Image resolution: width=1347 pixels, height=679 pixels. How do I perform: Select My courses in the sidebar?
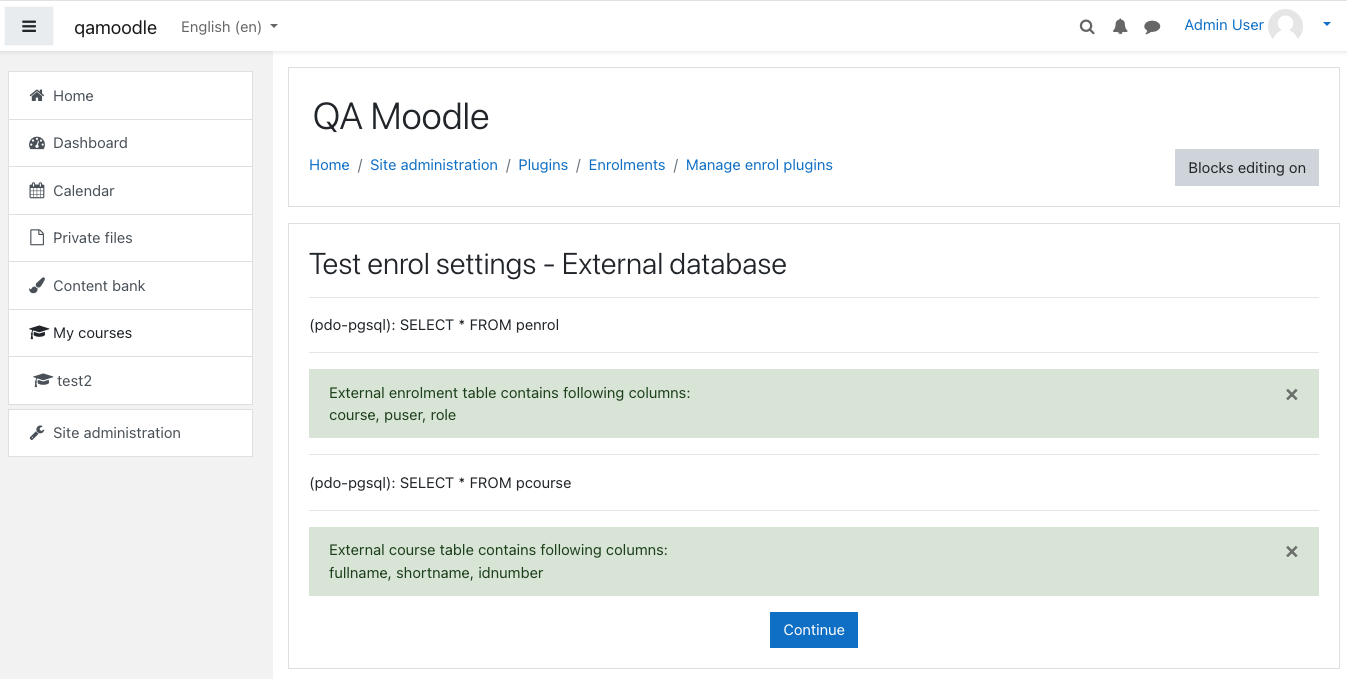pyautogui.click(x=130, y=333)
